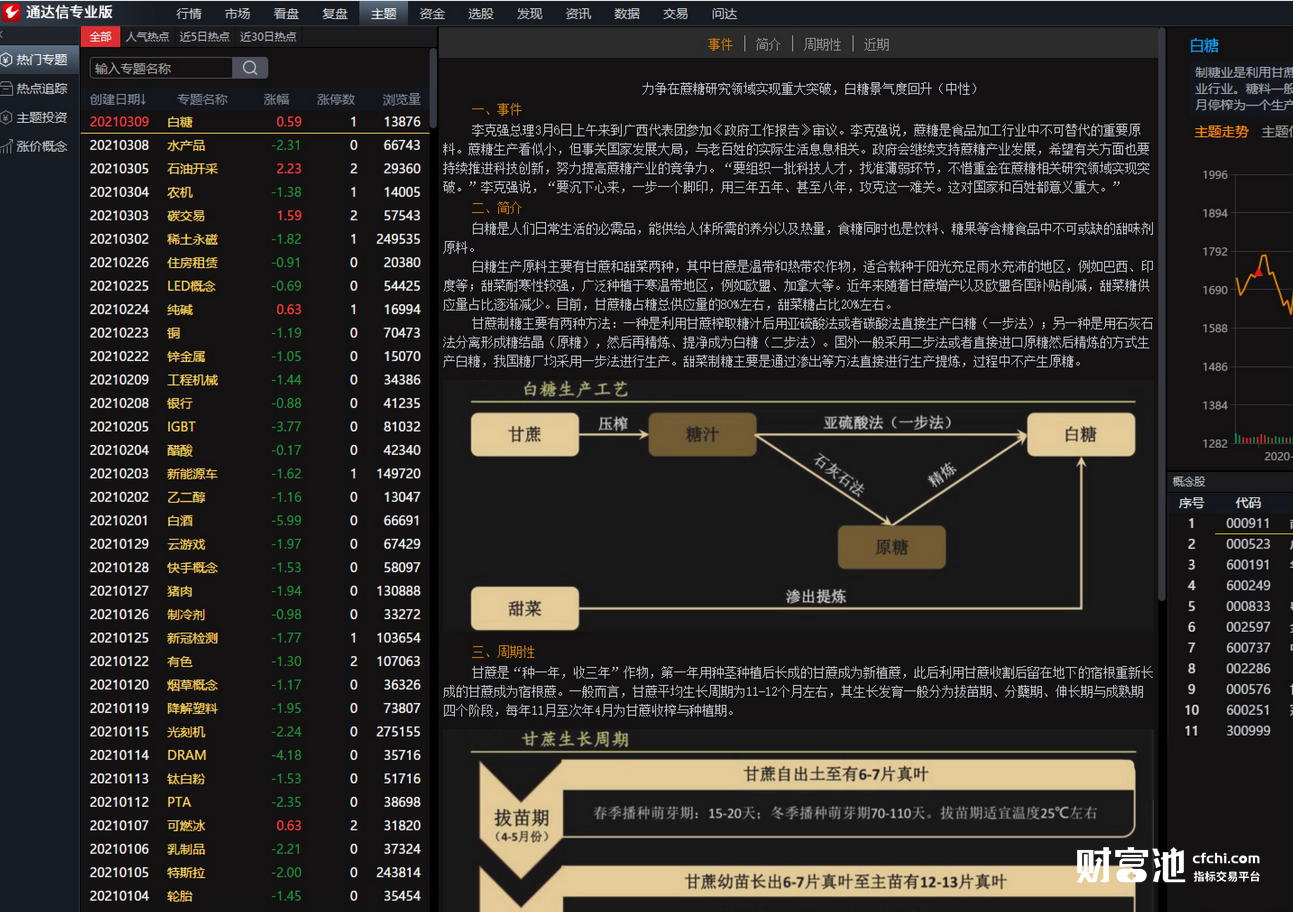Select the 碳交易 topic row

pyautogui.click(x=255, y=216)
